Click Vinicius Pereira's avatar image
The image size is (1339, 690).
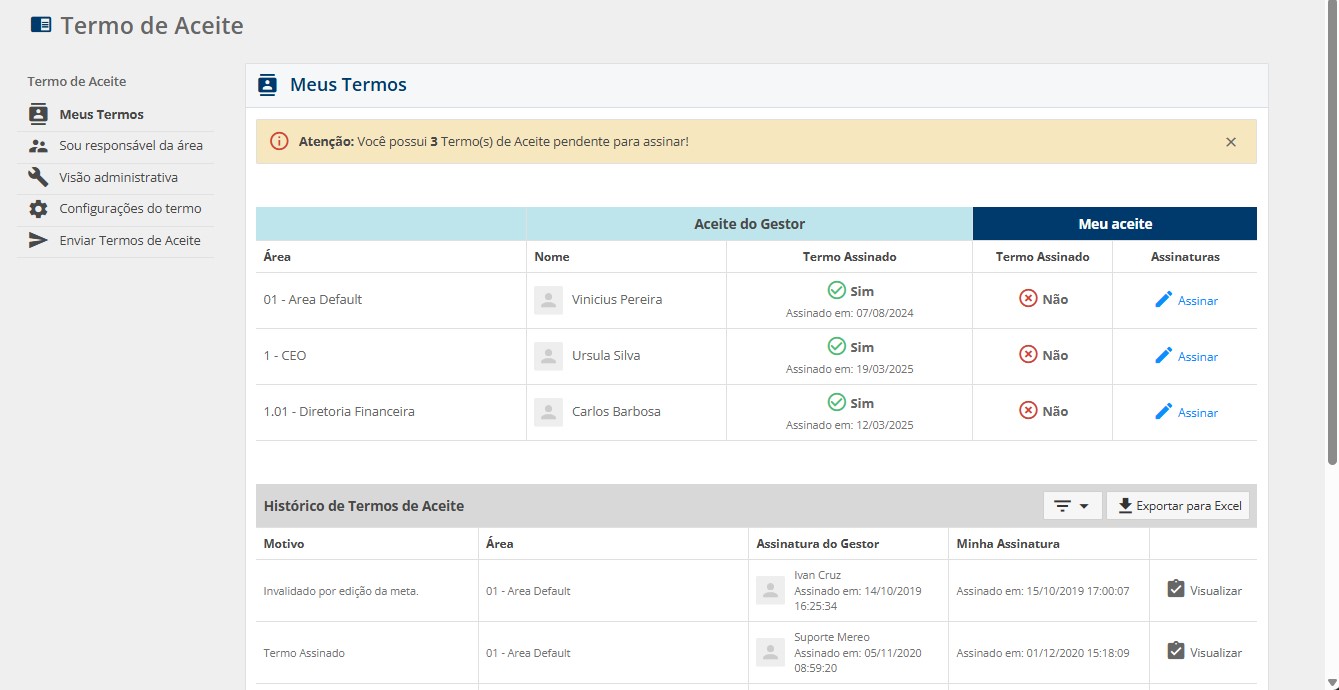548,300
